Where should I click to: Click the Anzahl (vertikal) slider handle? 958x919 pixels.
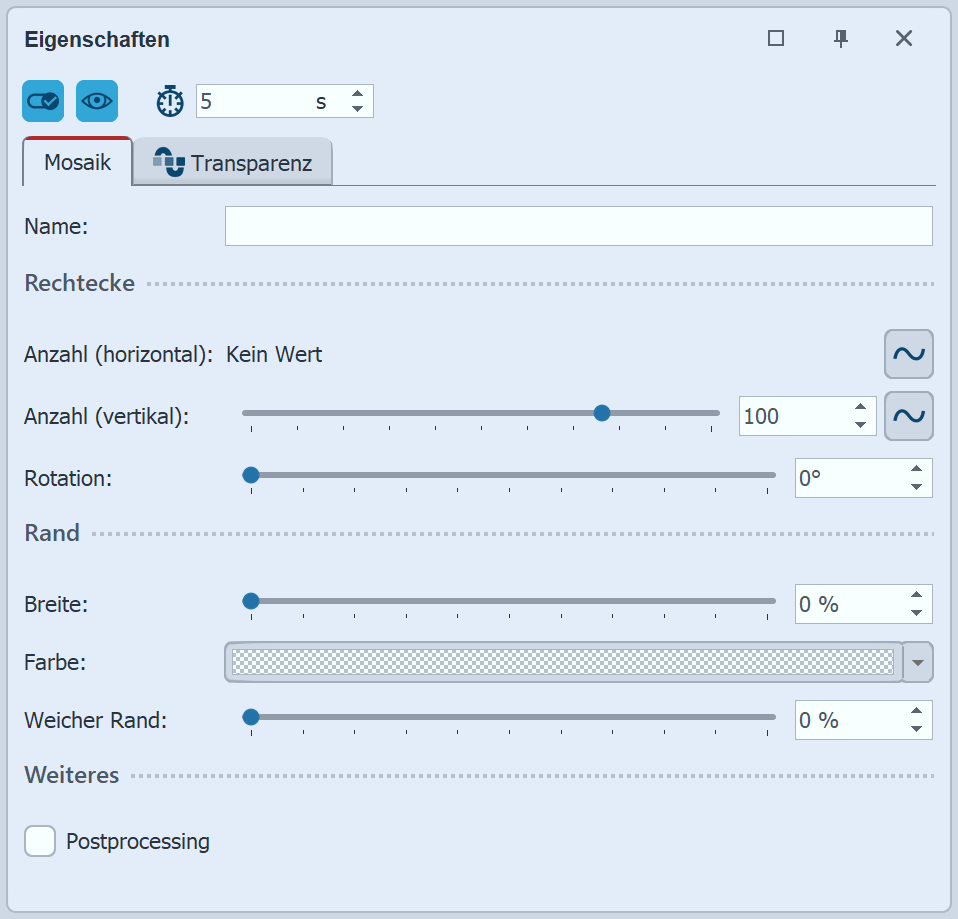pos(602,413)
